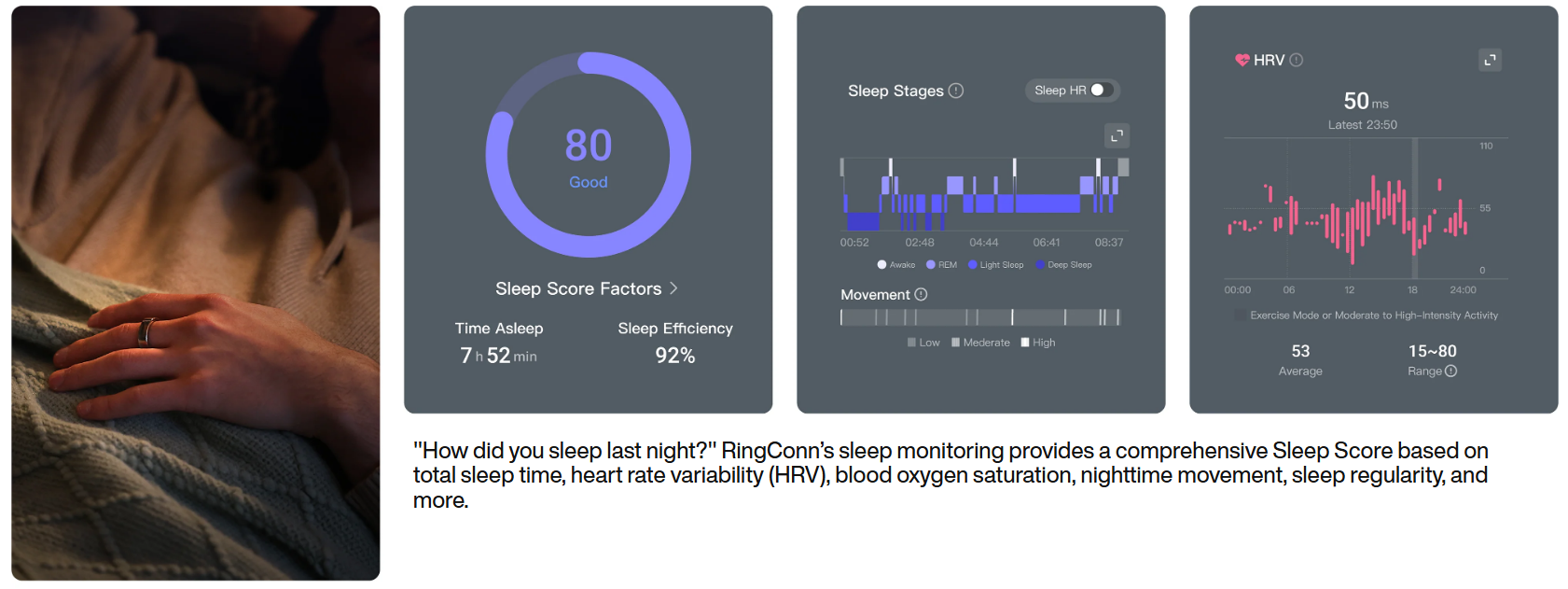Select the Awake legend dot
The width and height of the screenshot is (1568, 589).
pyautogui.click(x=881, y=264)
